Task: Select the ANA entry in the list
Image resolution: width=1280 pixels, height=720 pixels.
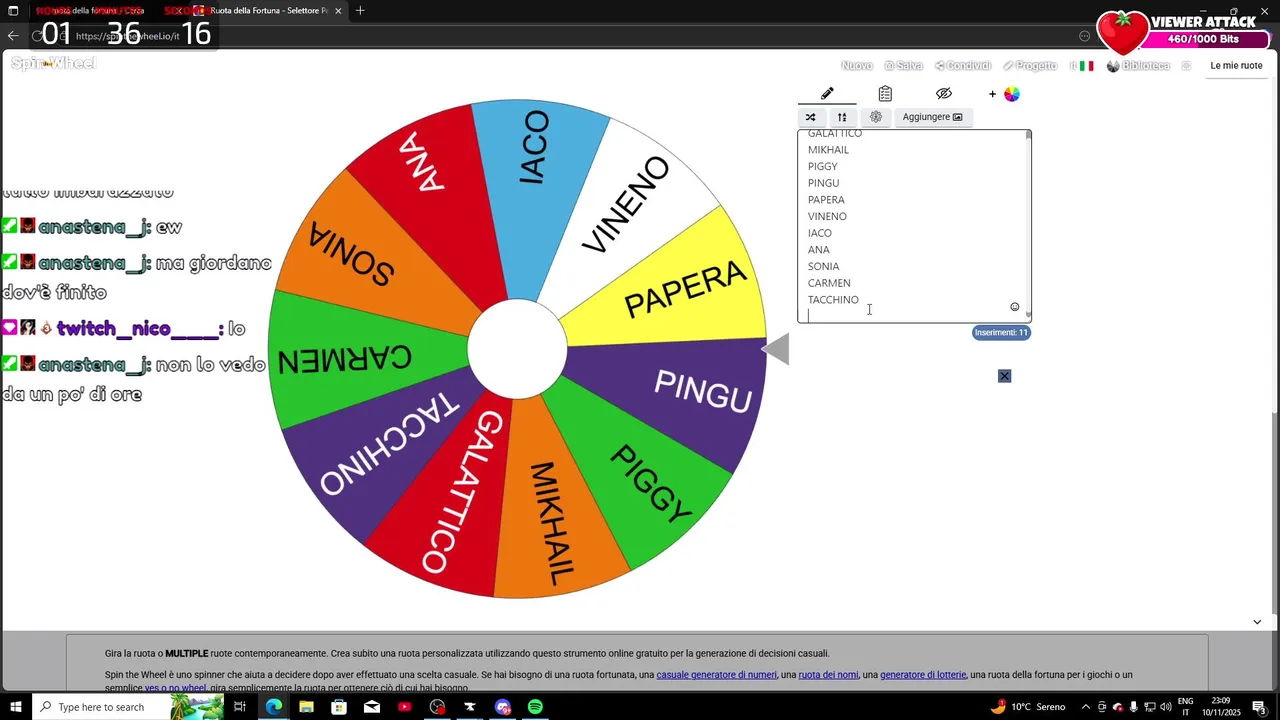Action: pos(819,250)
